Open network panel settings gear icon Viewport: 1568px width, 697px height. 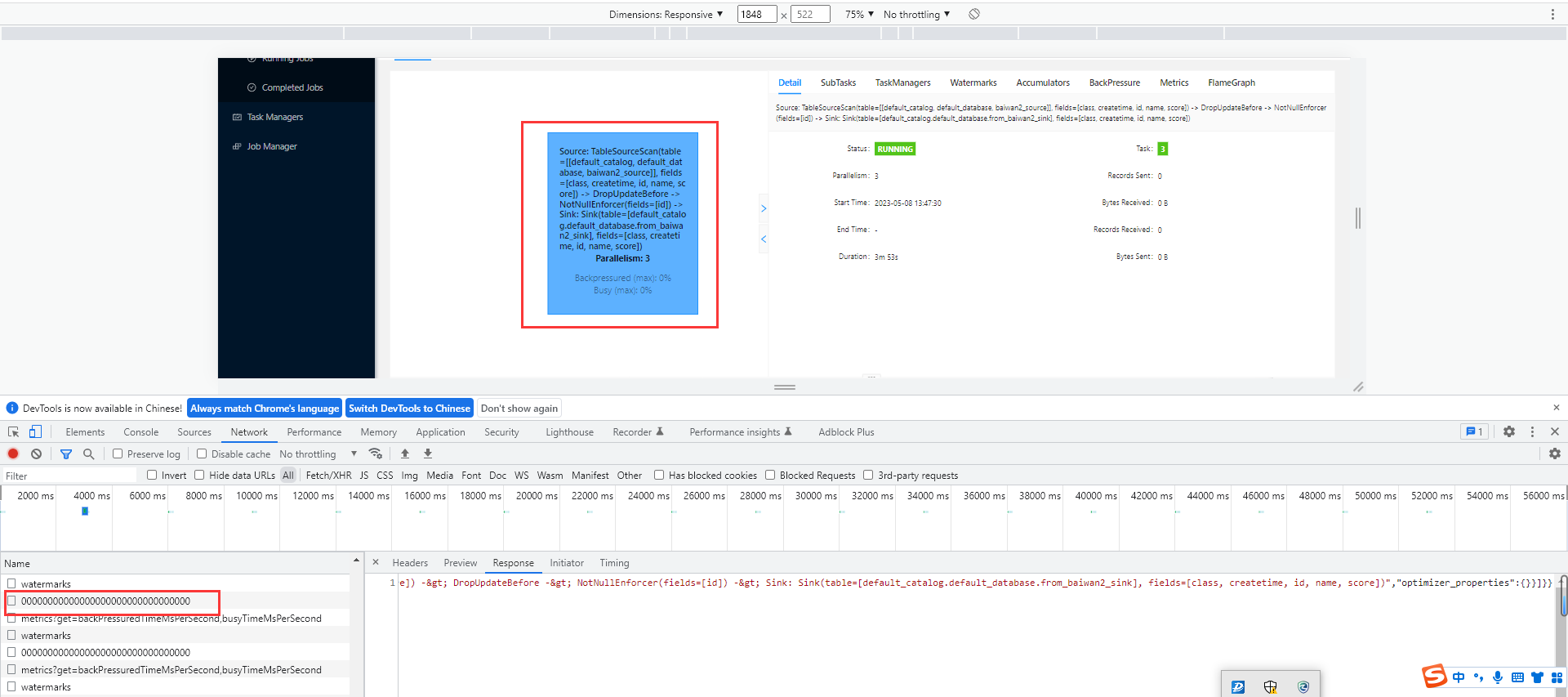[x=1555, y=453]
